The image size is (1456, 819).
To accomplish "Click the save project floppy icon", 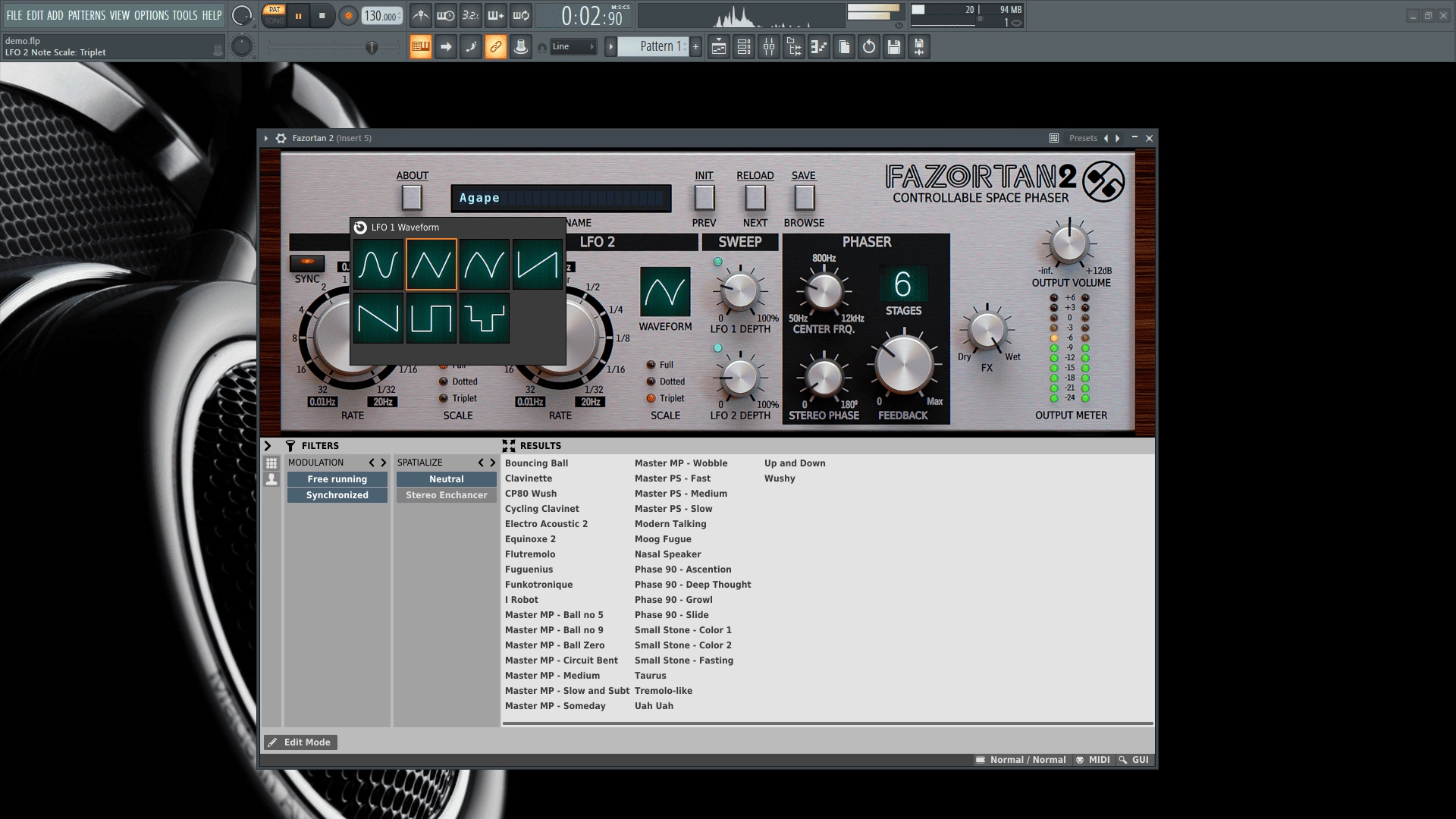I will [x=894, y=47].
